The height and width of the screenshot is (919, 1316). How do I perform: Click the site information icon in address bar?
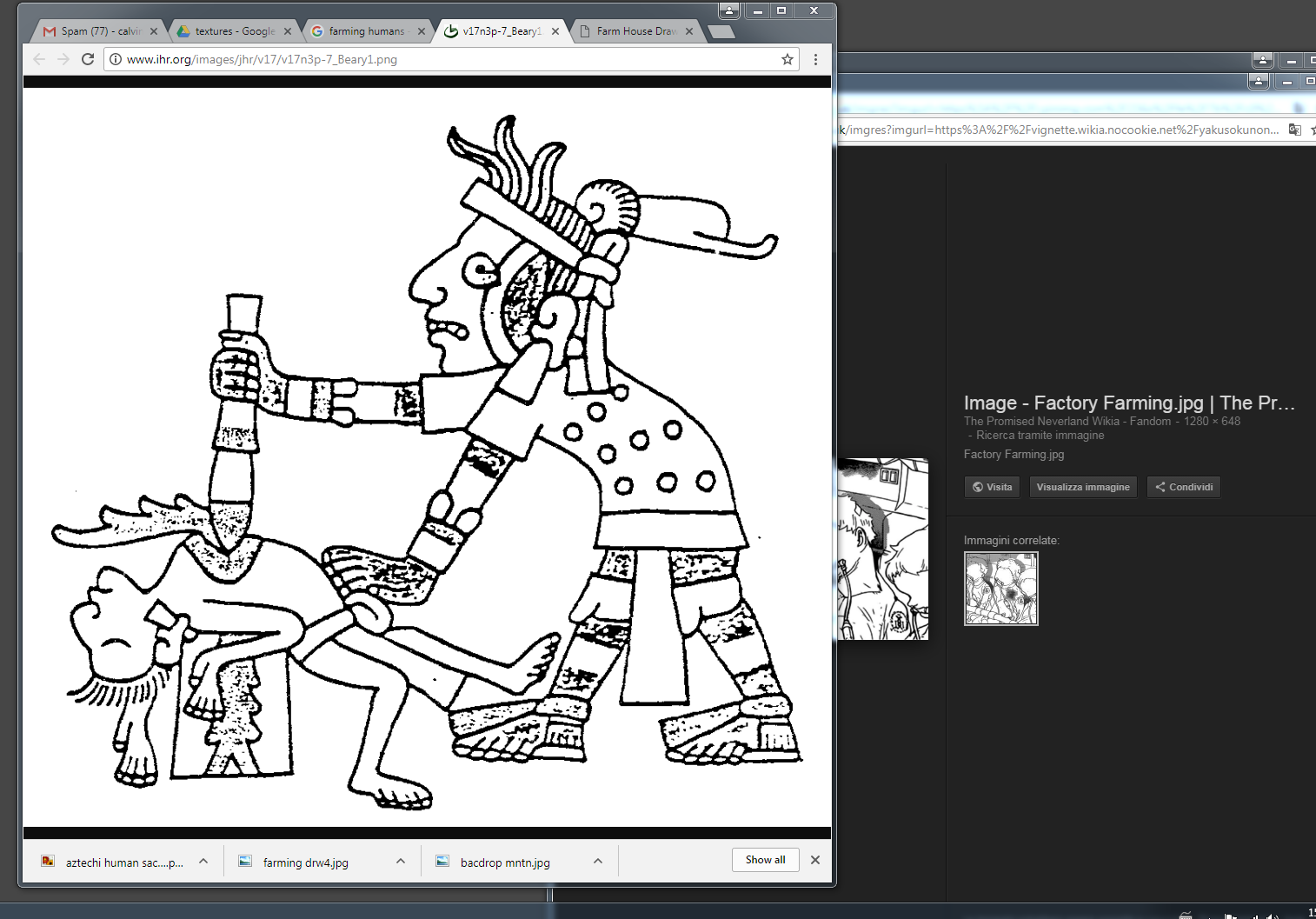point(116,59)
